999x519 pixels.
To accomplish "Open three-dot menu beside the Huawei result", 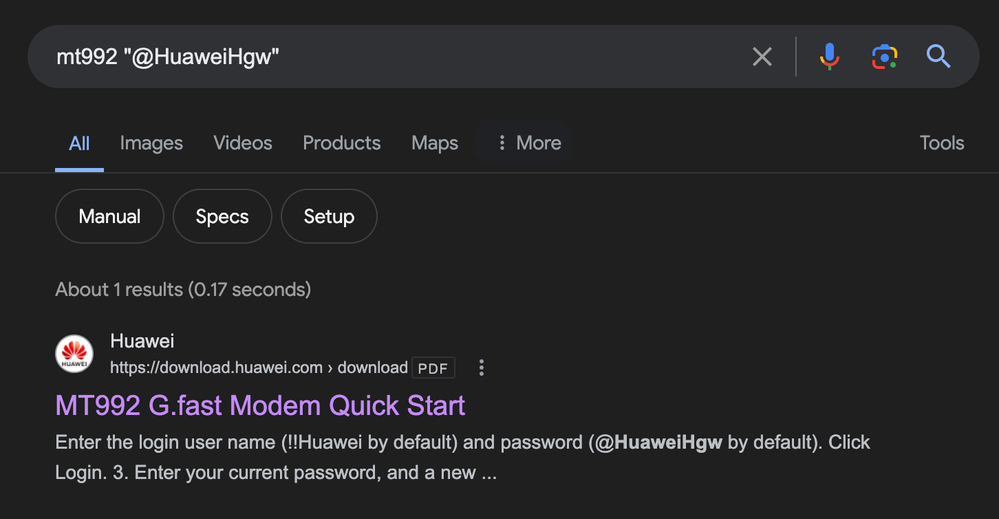I will point(481,368).
